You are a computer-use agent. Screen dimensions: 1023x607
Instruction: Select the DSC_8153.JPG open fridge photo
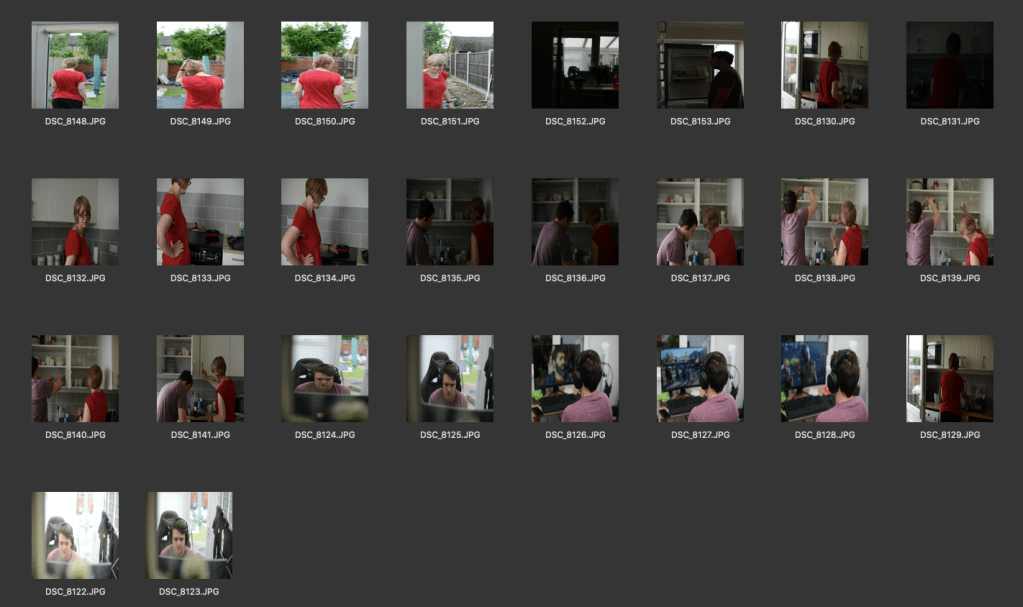[699, 65]
